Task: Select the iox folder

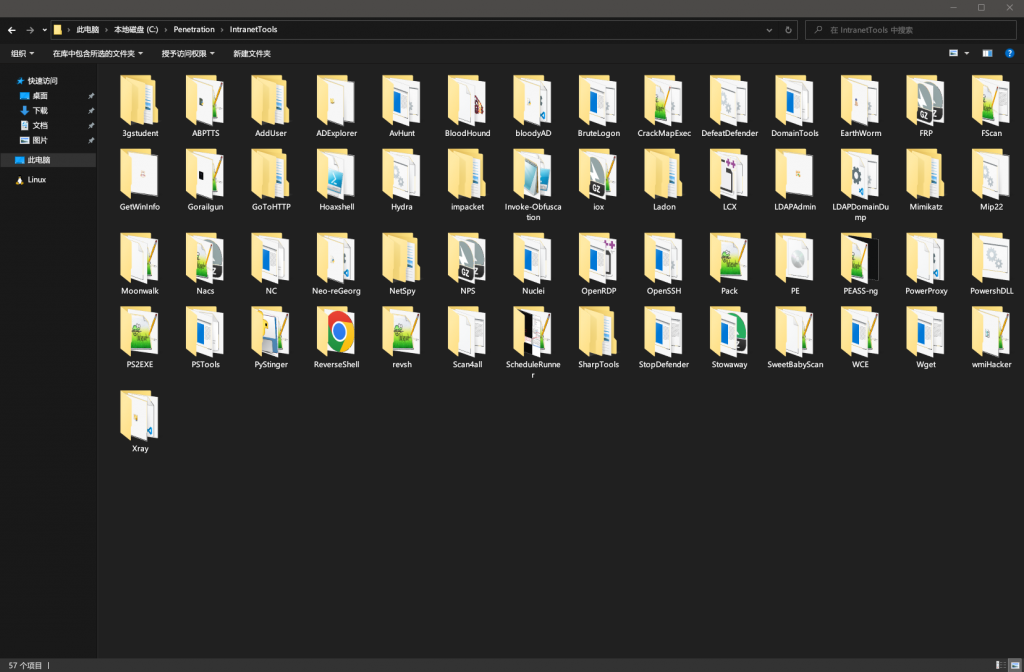Action: (598, 180)
